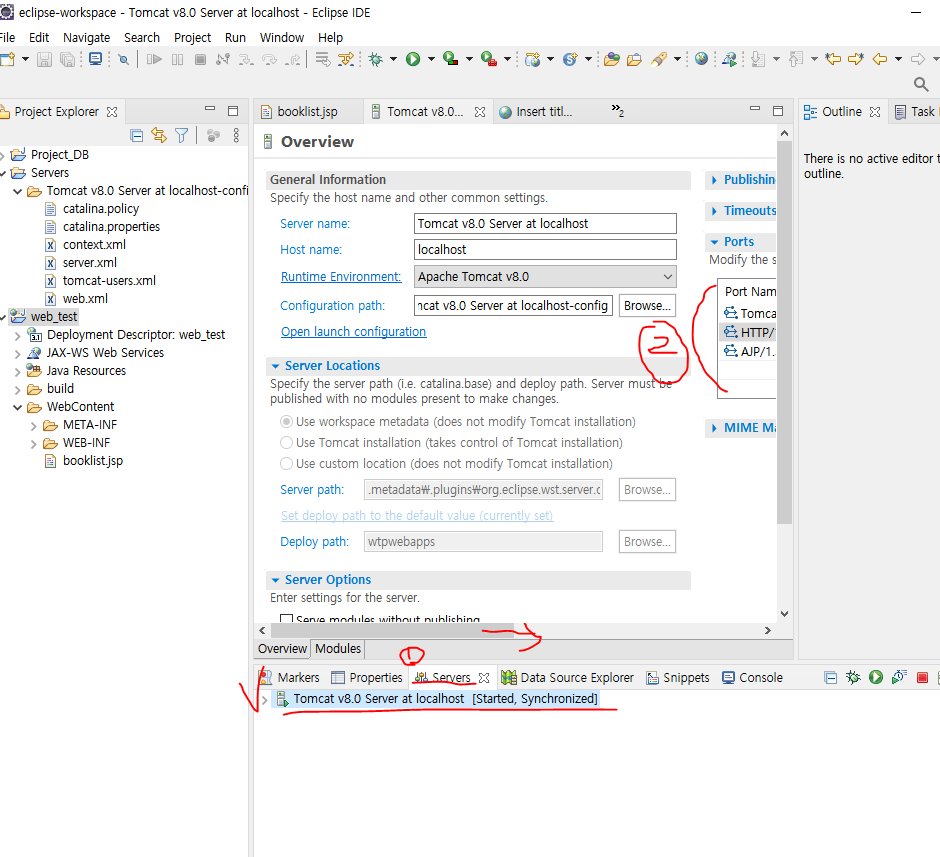Screen dimensions: 940x857
Task: Click the Open Type folder icon in toolbar
Action: click(611, 59)
